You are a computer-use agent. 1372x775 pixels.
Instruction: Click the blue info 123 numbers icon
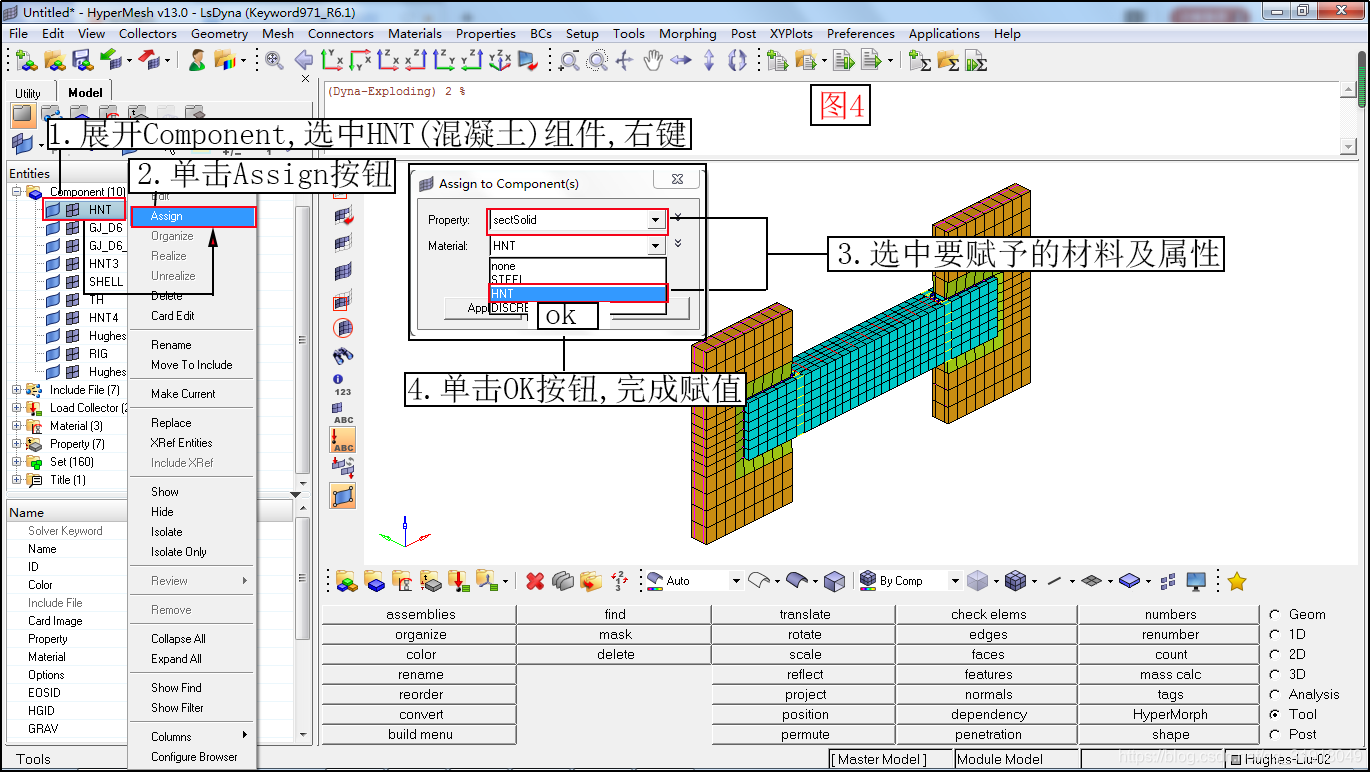[x=343, y=385]
